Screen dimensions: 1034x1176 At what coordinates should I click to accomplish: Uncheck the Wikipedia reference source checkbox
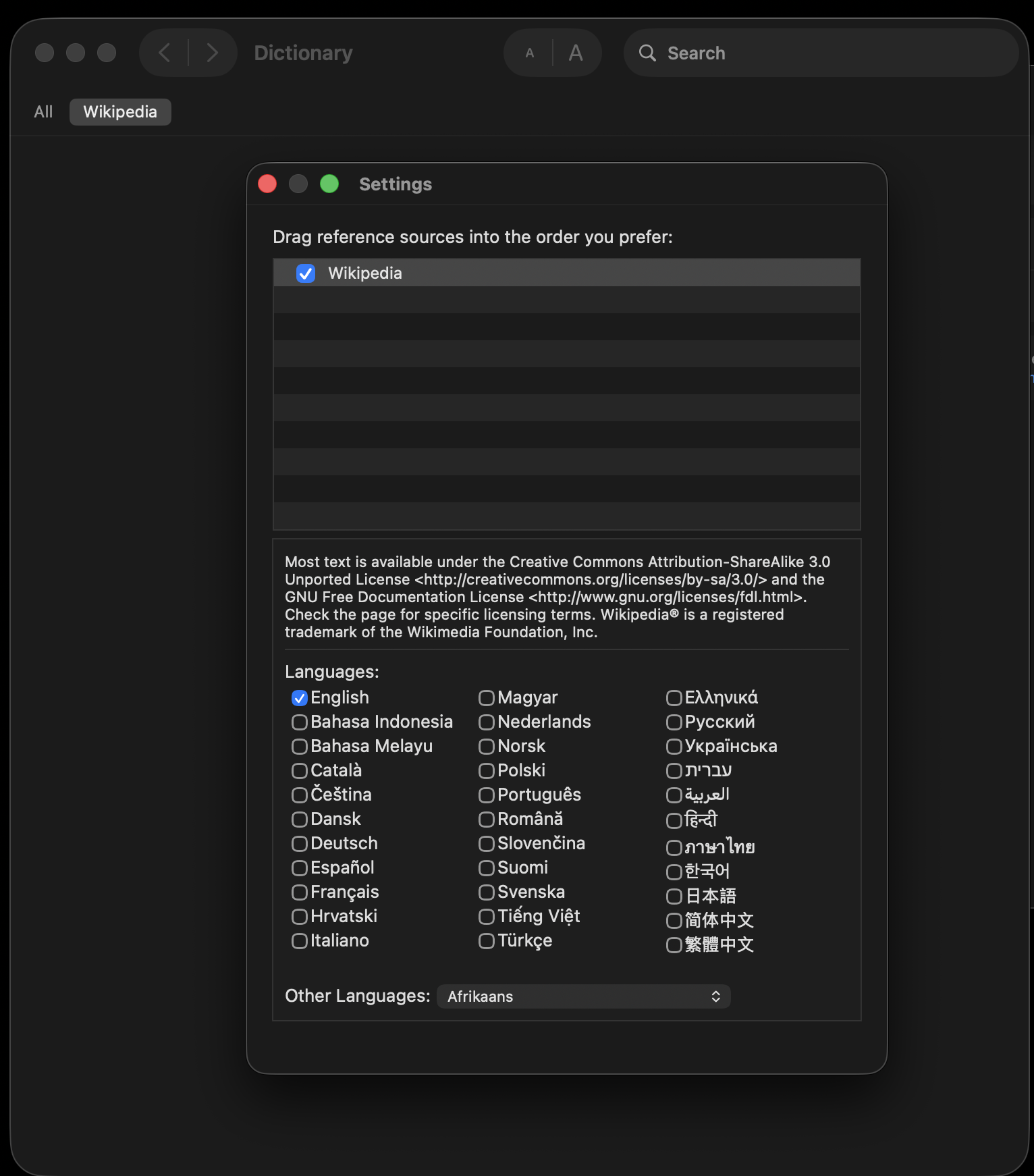click(x=306, y=273)
